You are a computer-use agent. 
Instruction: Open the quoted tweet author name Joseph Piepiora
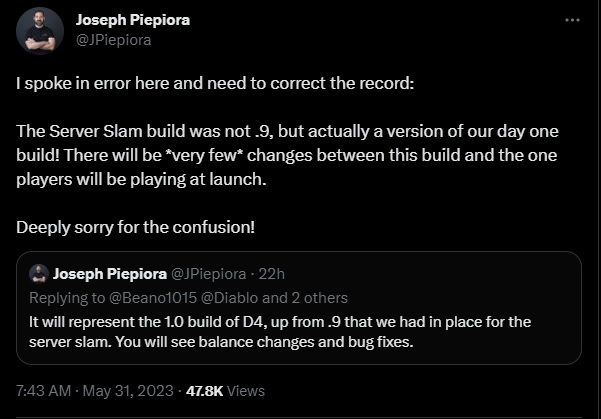110,274
